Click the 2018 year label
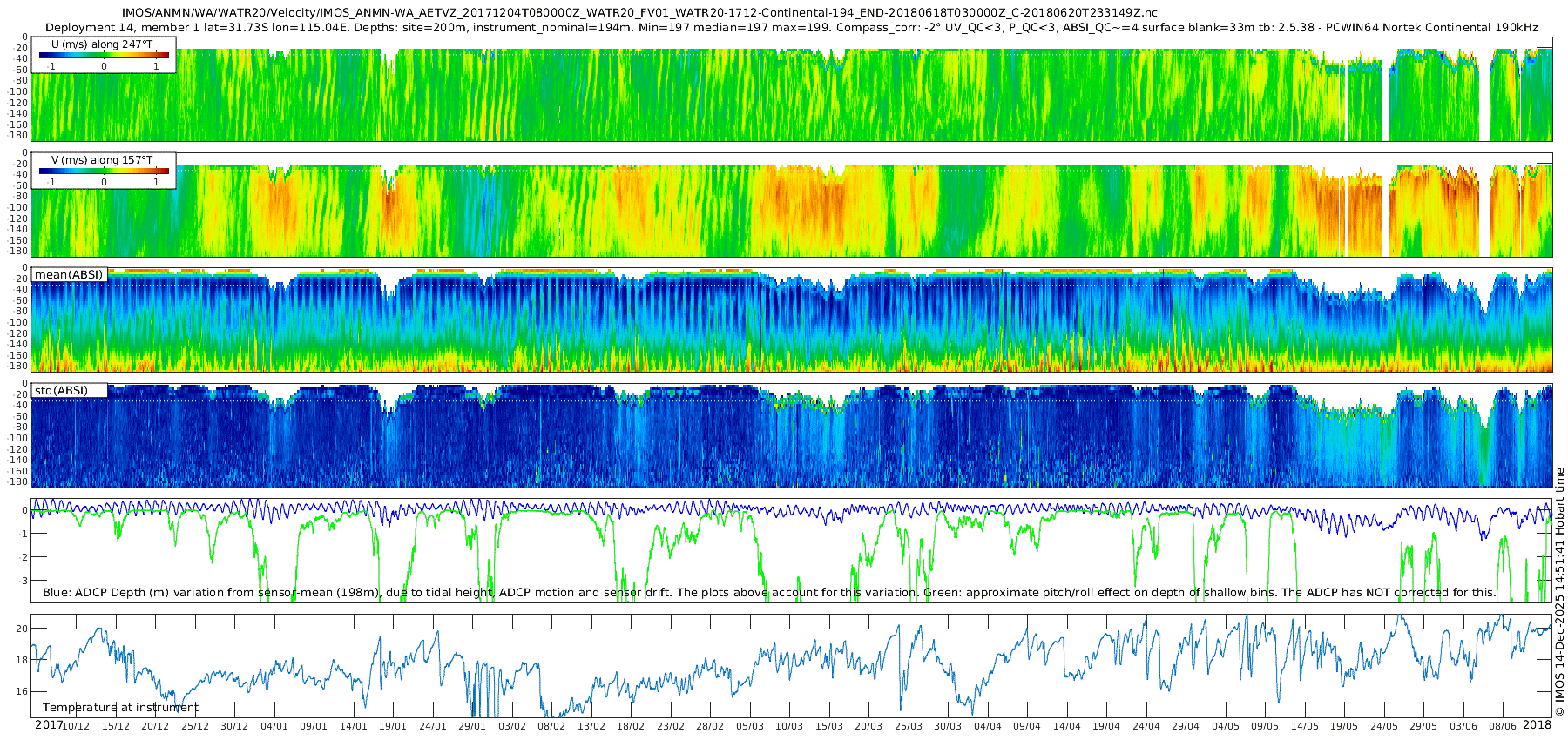 (1537, 725)
